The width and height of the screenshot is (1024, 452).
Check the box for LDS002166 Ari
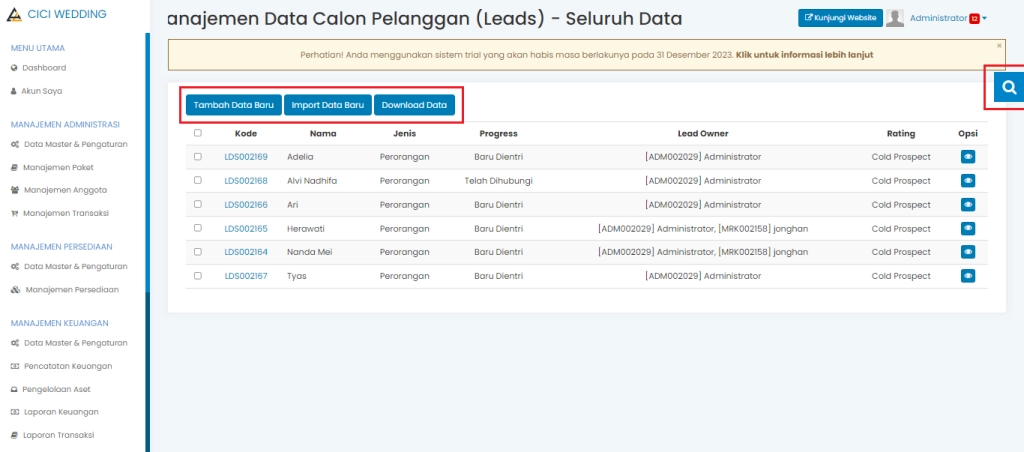198,204
